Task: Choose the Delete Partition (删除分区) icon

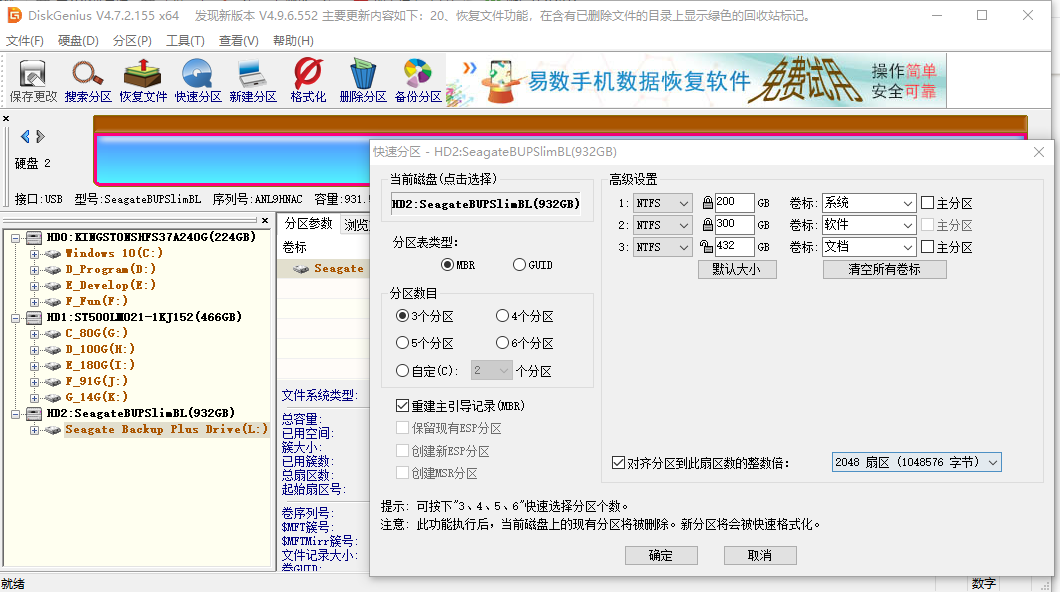Action: [x=362, y=81]
